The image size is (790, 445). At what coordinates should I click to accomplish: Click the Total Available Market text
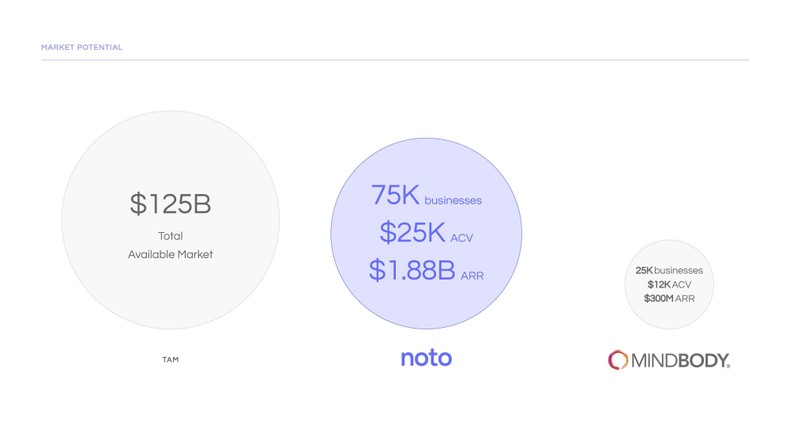[x=170, y=245]
